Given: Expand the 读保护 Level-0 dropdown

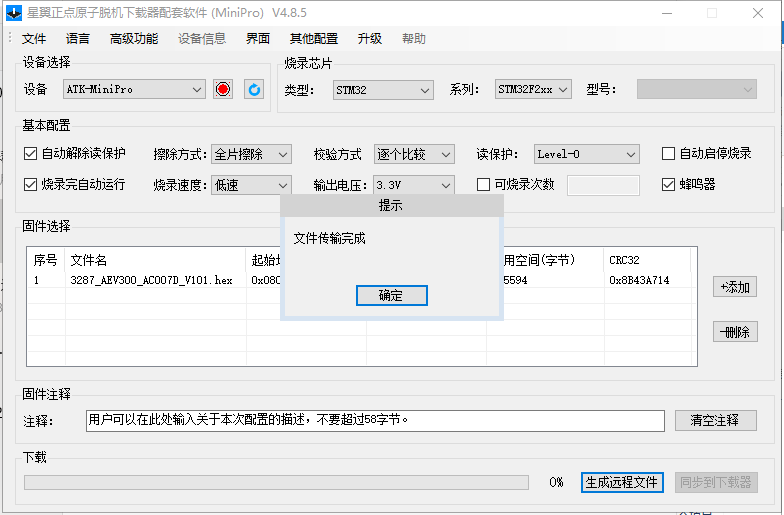Looking at the screenshot, I should pos(586,154).
